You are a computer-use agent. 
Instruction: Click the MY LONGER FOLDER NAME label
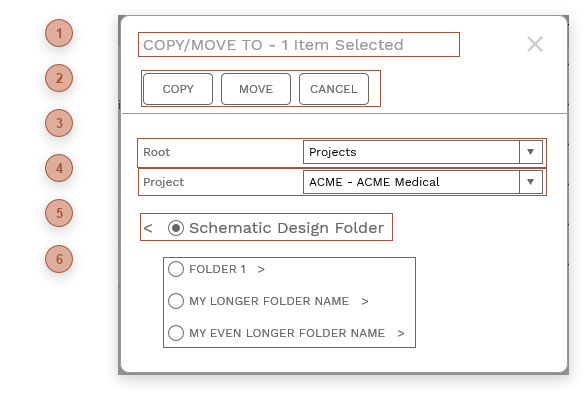point(269,301)
